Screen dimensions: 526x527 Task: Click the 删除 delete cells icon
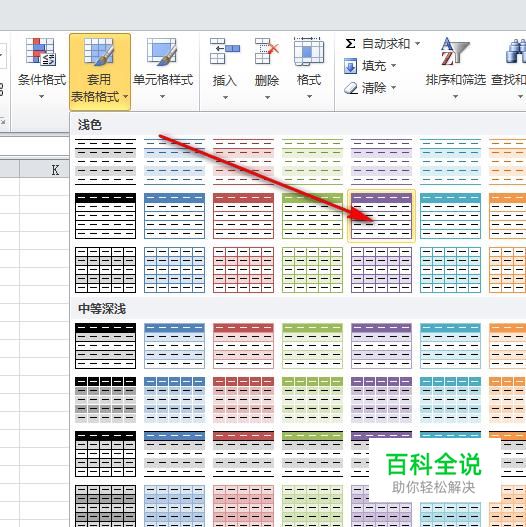267,51
